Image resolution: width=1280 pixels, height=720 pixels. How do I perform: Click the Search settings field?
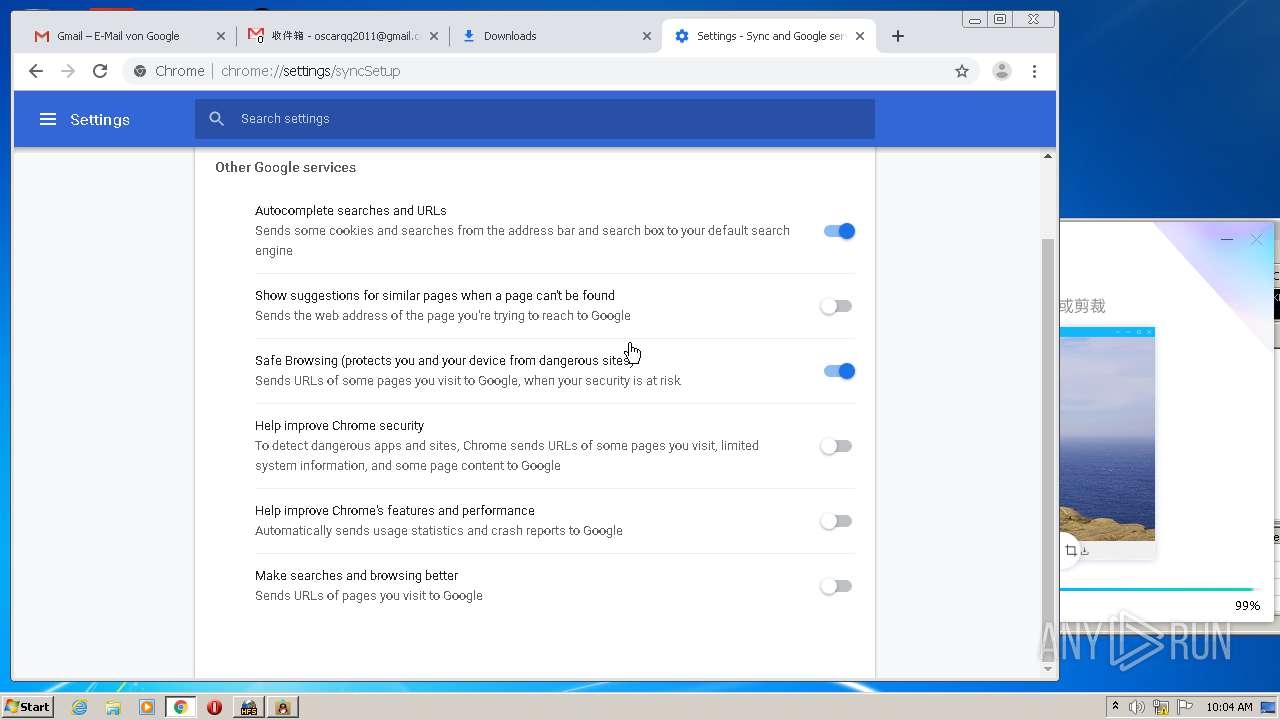pyautogui.click(x=535, y=119)
